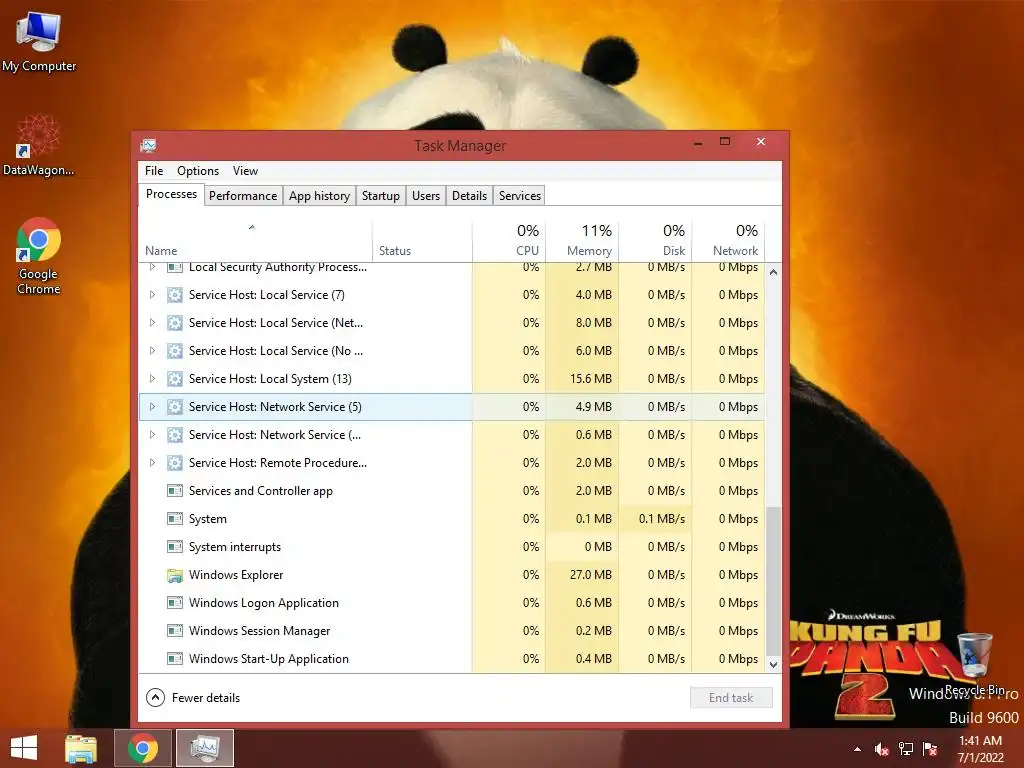Viewport: 1024px width, 768px height.
Task: Sort processes by Name column header
Action: click(x=255, y=240)
